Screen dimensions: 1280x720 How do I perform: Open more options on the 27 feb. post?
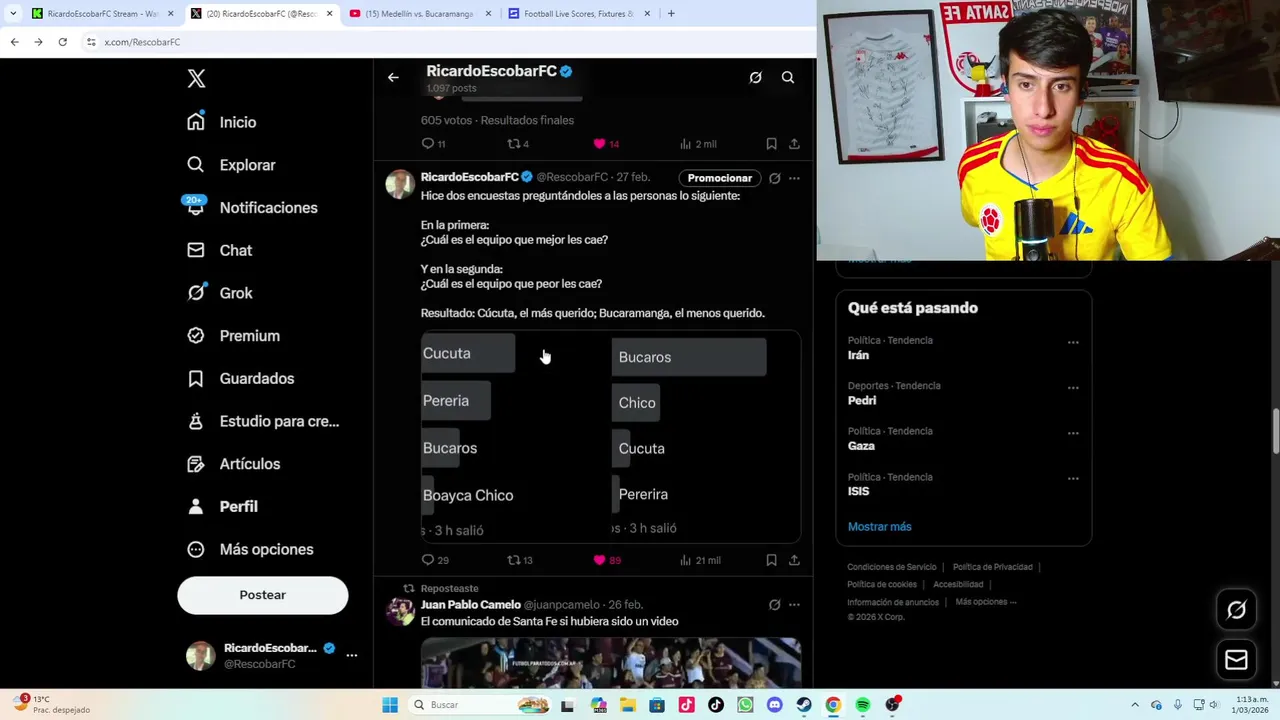click(794, 178)
